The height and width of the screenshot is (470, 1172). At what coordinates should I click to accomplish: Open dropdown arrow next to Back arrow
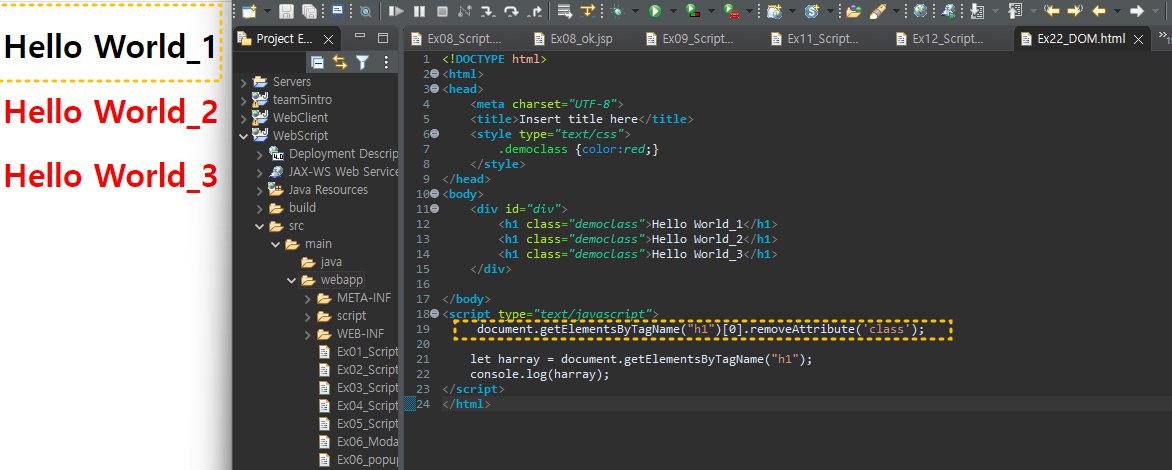click(1117, 11)
